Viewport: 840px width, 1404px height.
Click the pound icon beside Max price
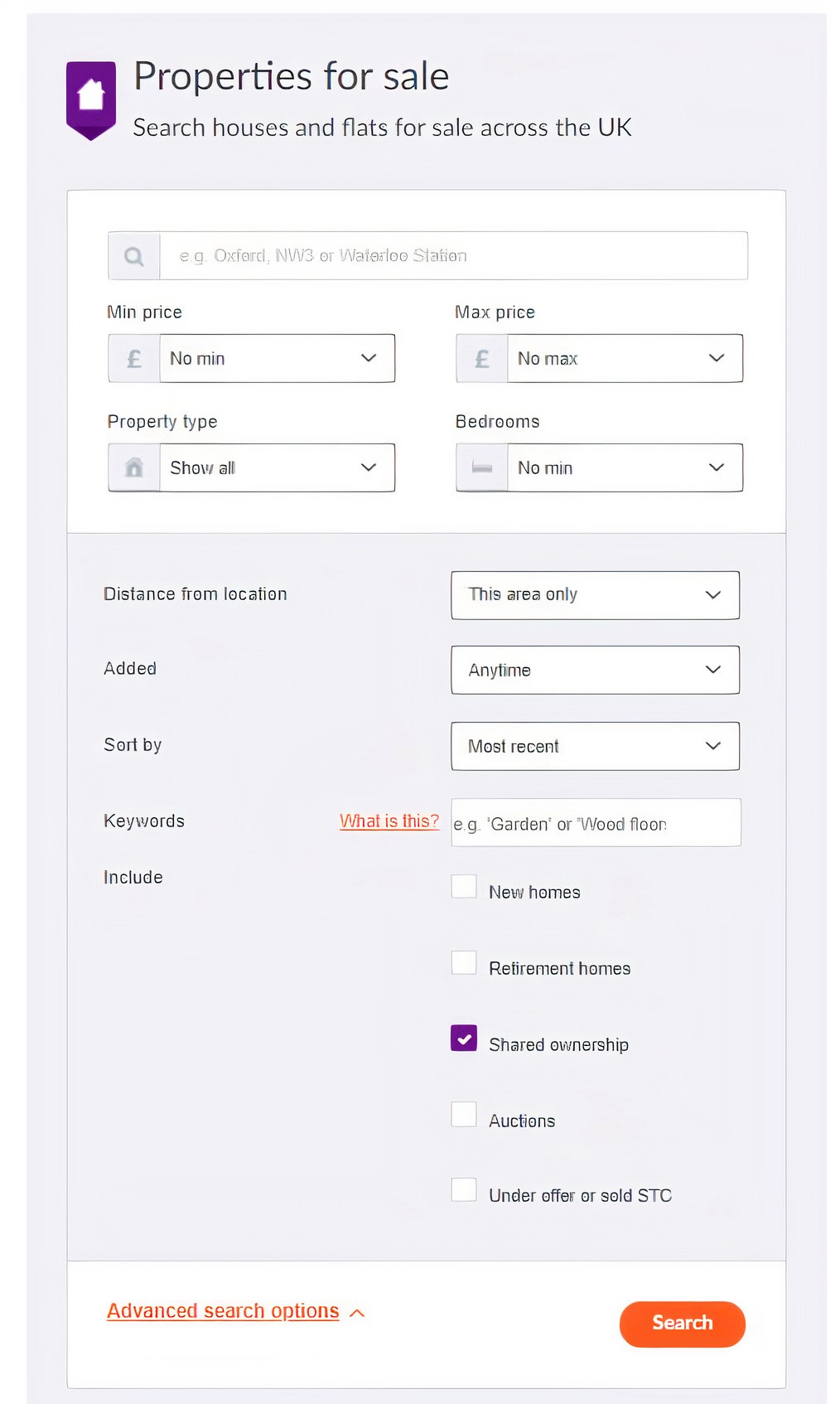click(482, 359)
